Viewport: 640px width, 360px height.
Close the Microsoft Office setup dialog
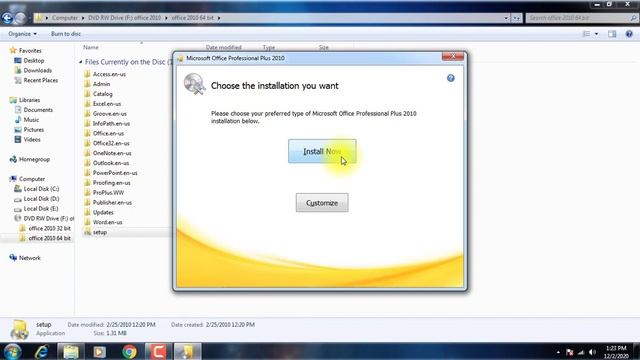click(x=453, y=57)
